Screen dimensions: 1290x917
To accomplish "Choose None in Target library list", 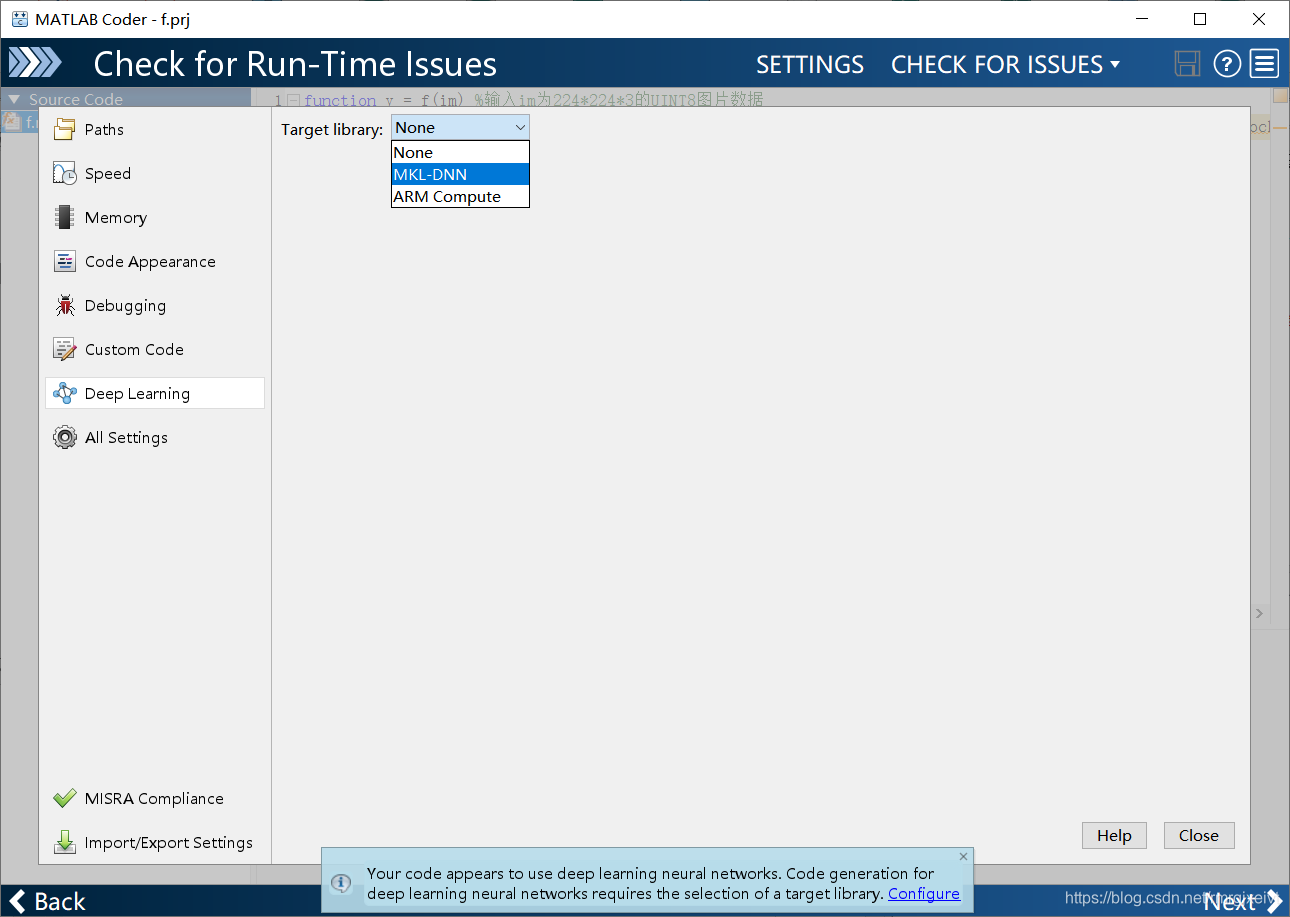I will tap(460, 152).
